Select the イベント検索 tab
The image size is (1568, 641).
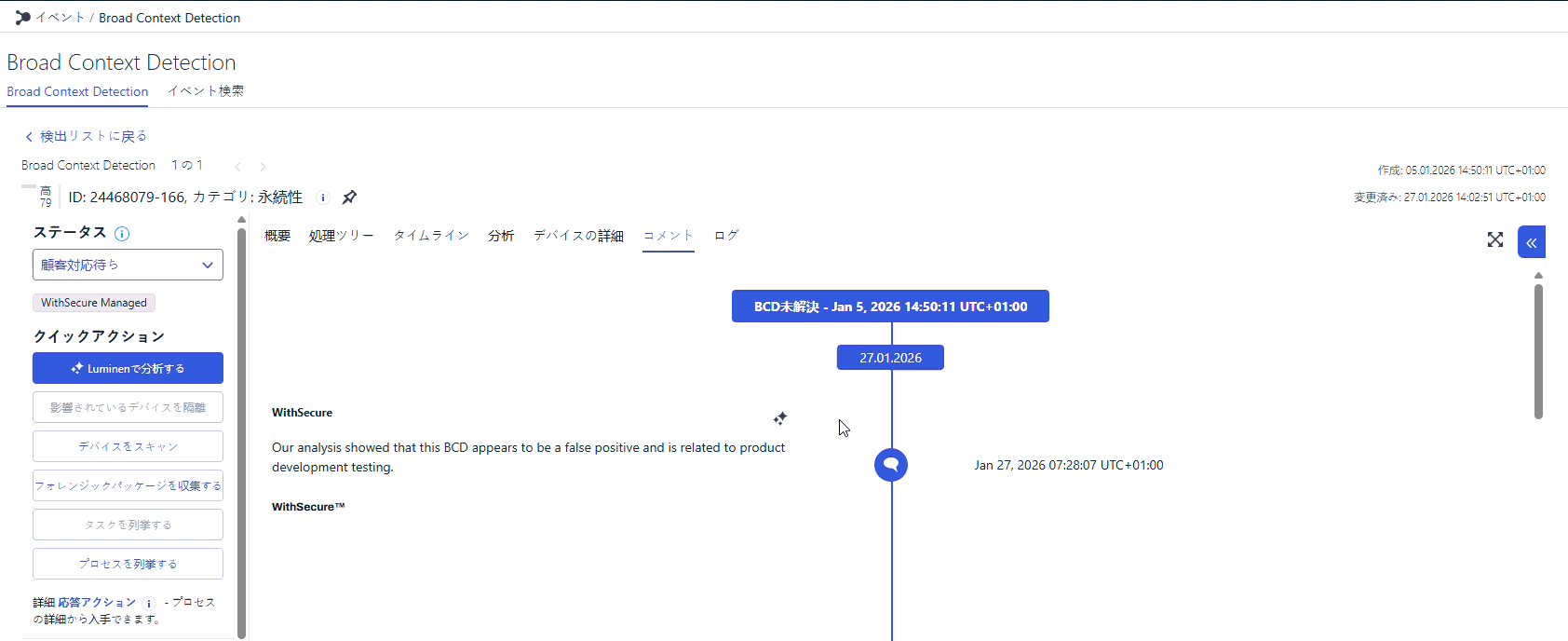pyautogui.click(x=206, y=91)
